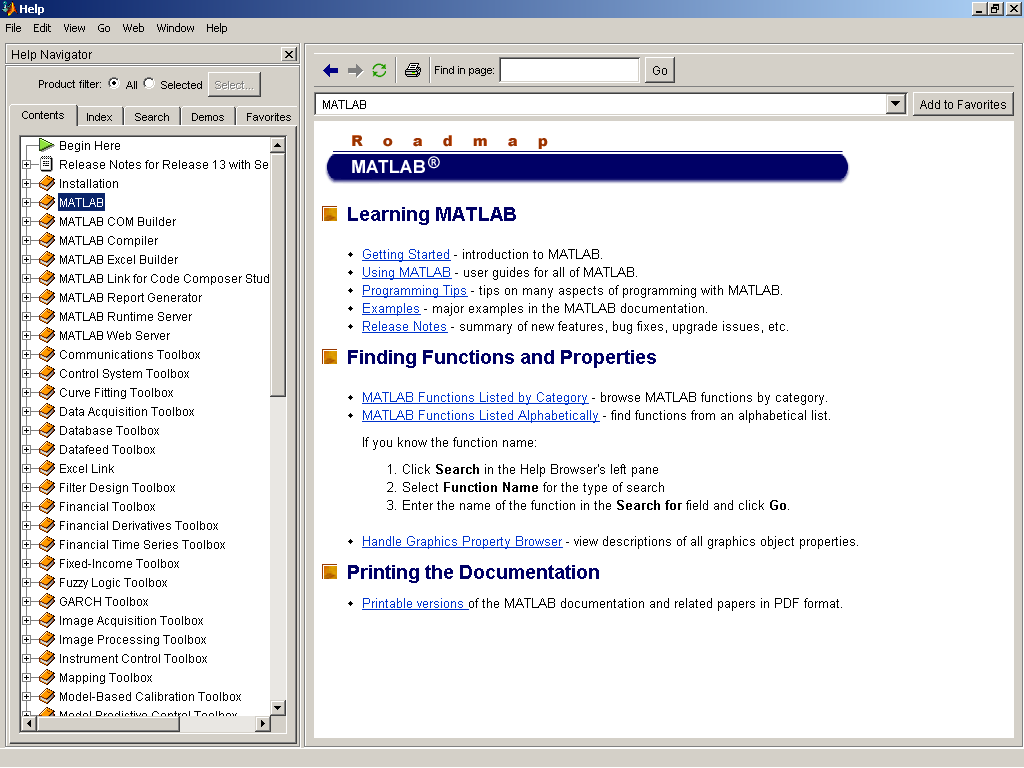This screenshot has width=1024, height=768.
Task: Open the Go menu
Action: (104, 28)
